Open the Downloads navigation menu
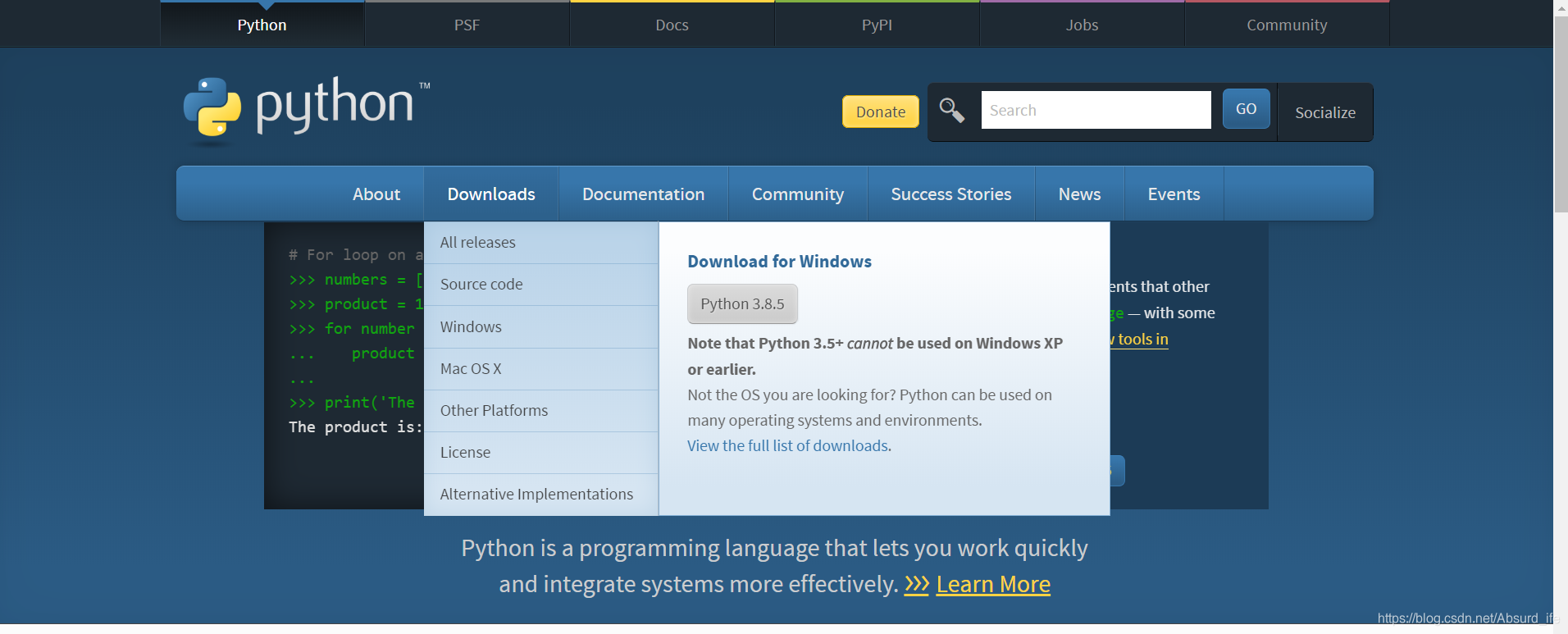This screenshot has width=1568, height=634. coord(491,194)
